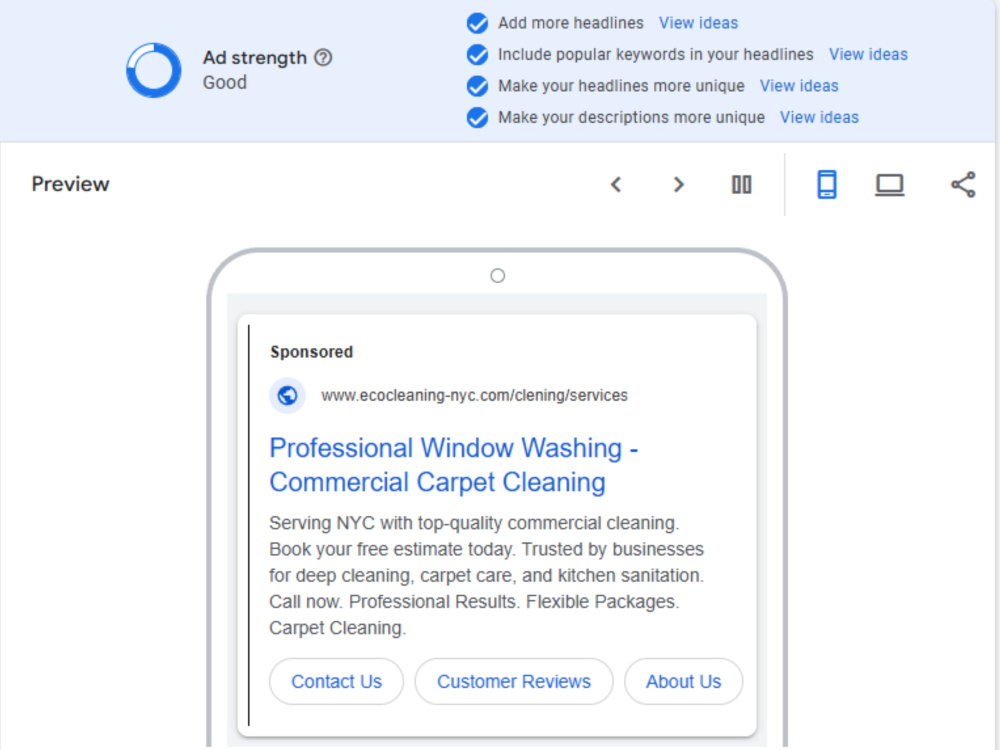Go to next ad preview with right chevron
The image size is (1000, 750).
pos(679,184)
